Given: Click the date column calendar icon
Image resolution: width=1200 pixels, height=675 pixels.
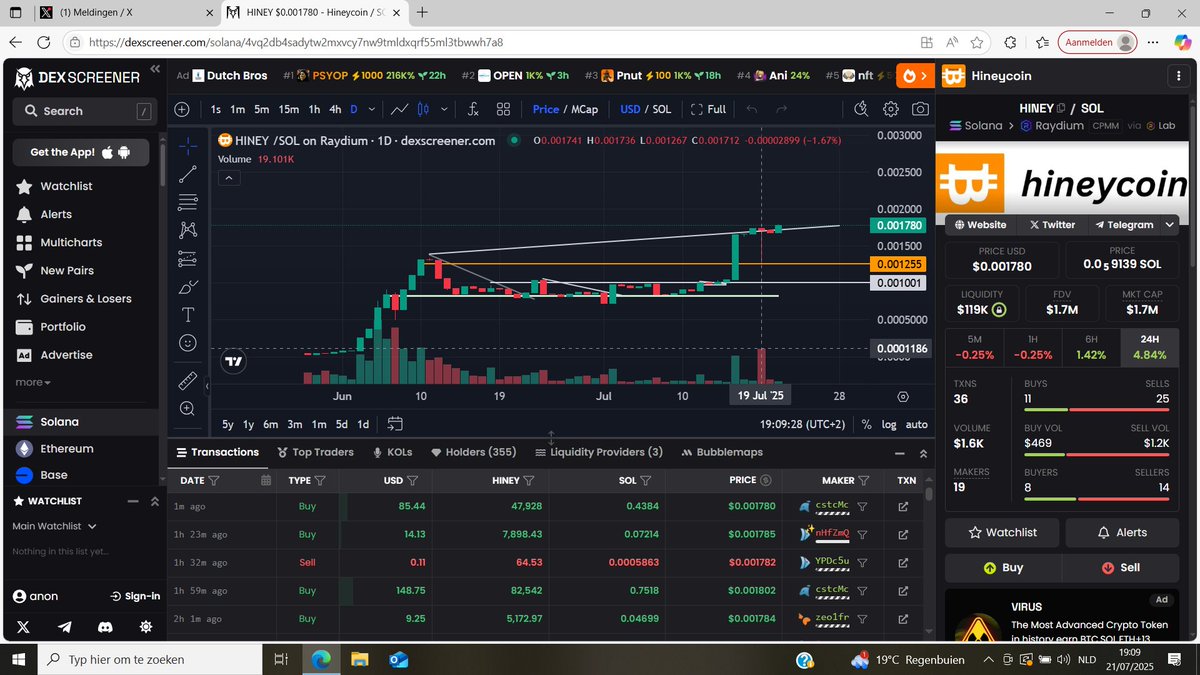Looking at the screenshot, I should (x=265, y=480).
